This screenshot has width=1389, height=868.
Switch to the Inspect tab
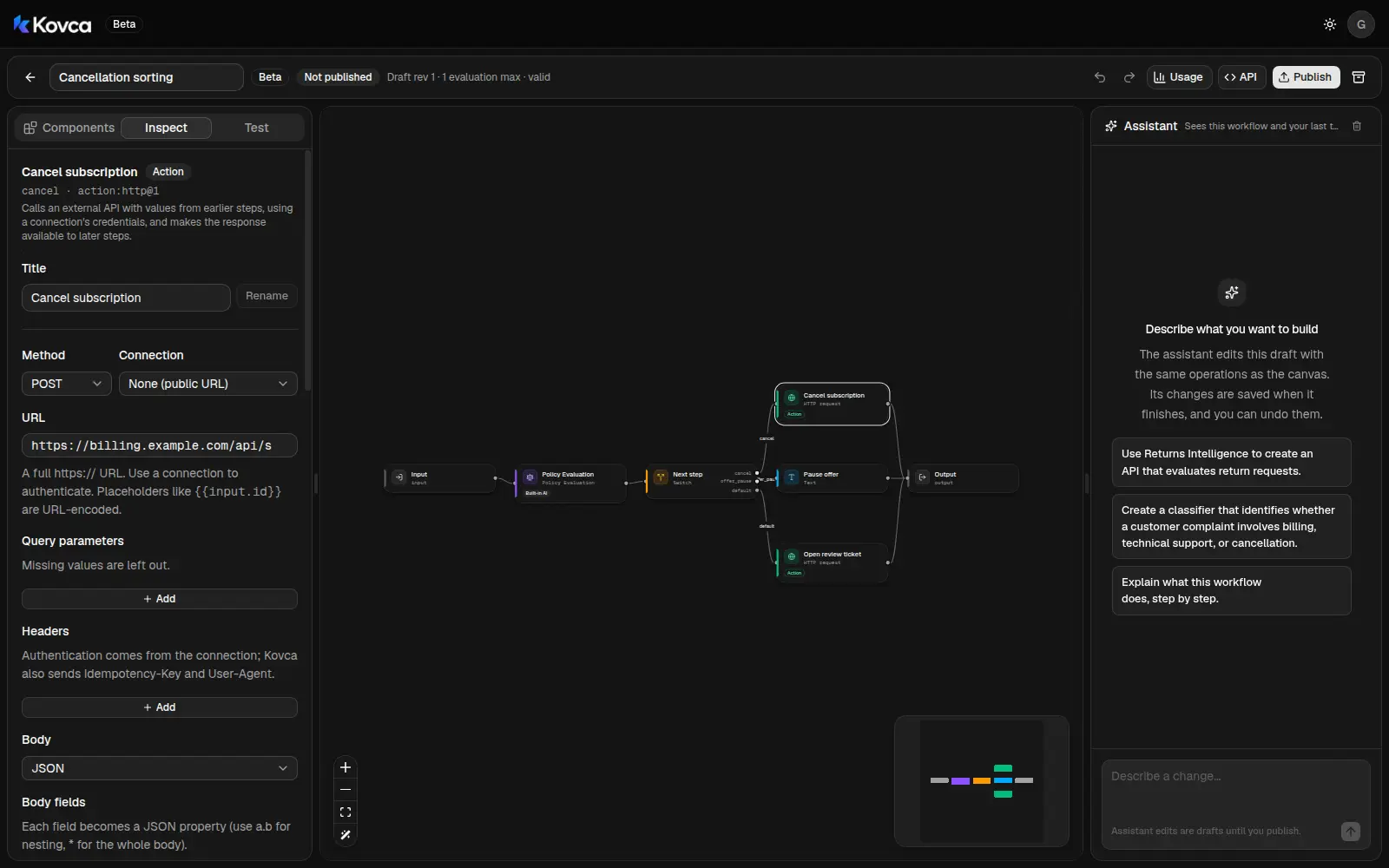[166, 128]
